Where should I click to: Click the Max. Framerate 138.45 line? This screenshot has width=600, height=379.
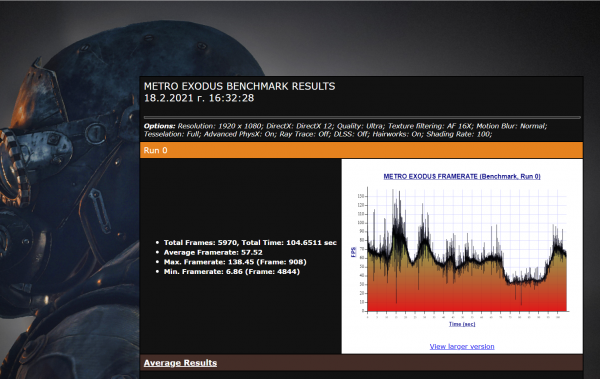coord(235,262)
